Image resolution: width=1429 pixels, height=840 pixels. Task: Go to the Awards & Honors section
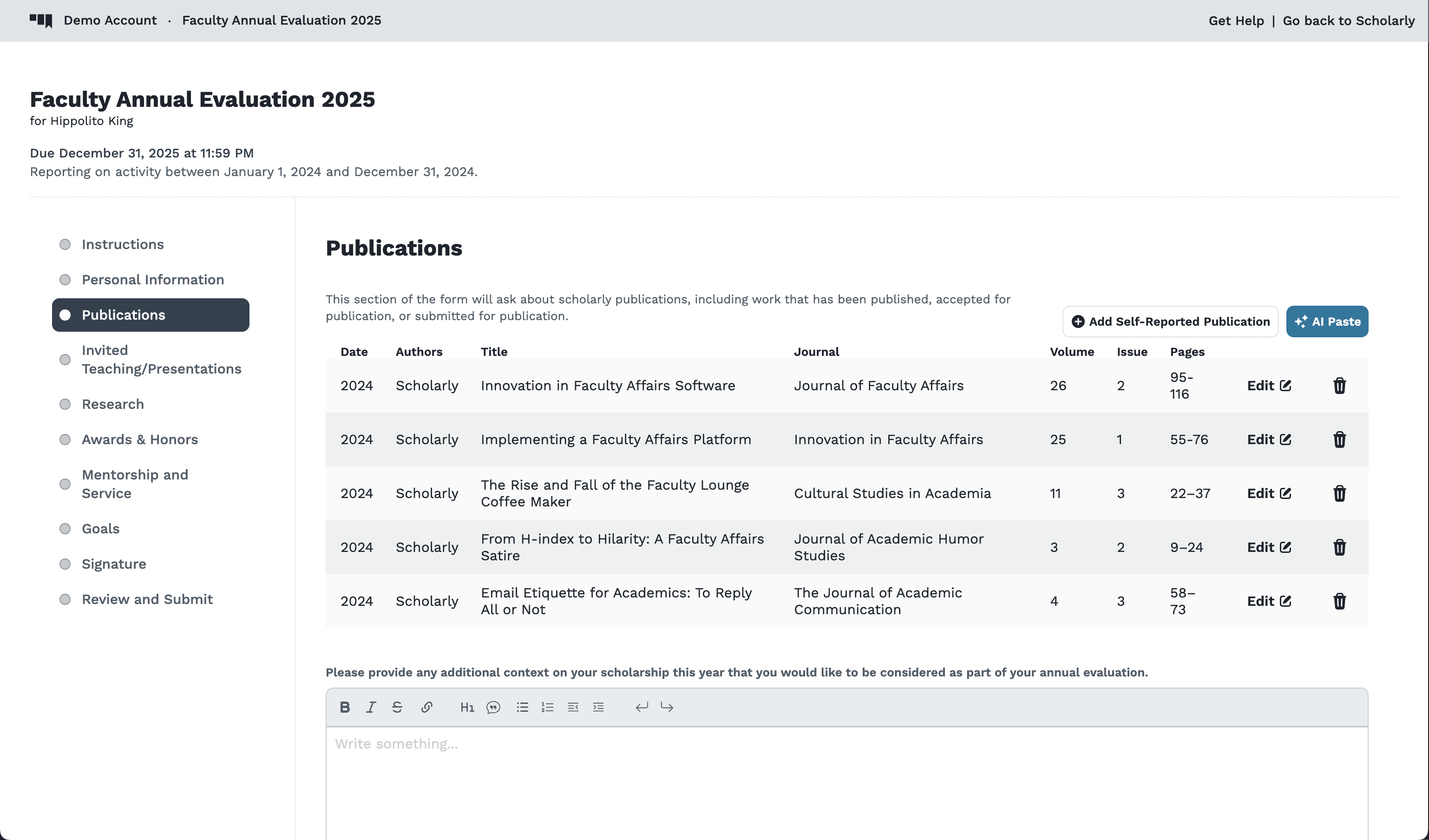(139, 440)
